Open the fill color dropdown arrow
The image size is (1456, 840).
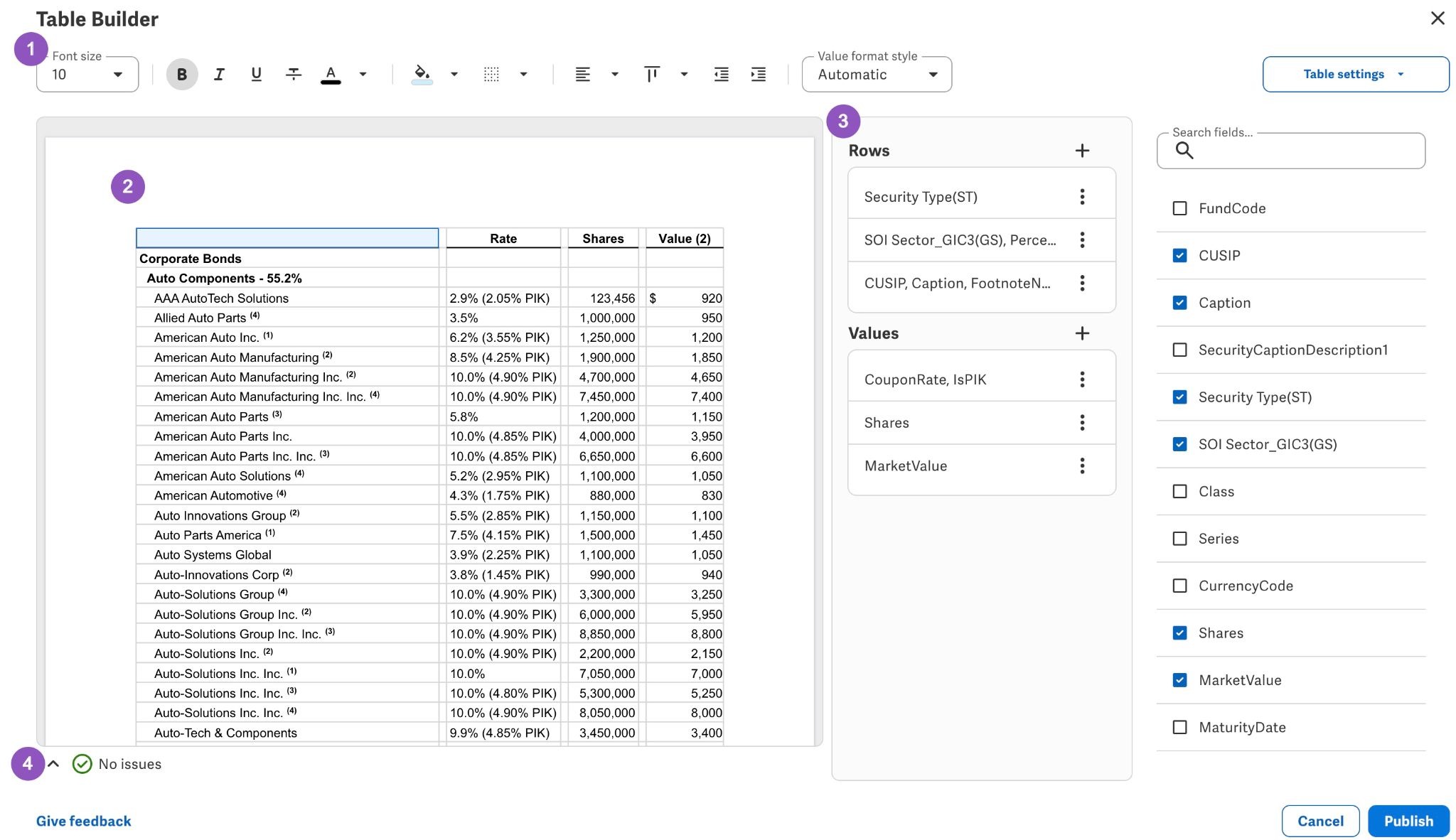click(454, 74)
